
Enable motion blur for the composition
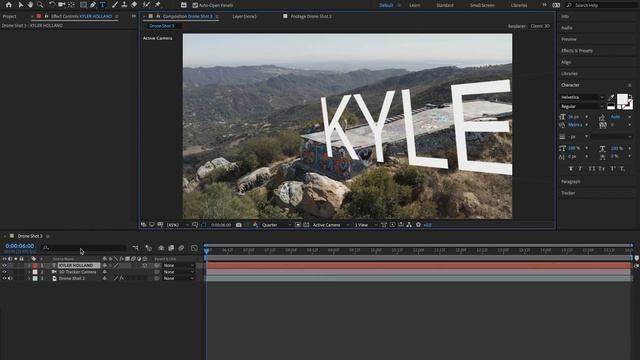tap(181, 248)
